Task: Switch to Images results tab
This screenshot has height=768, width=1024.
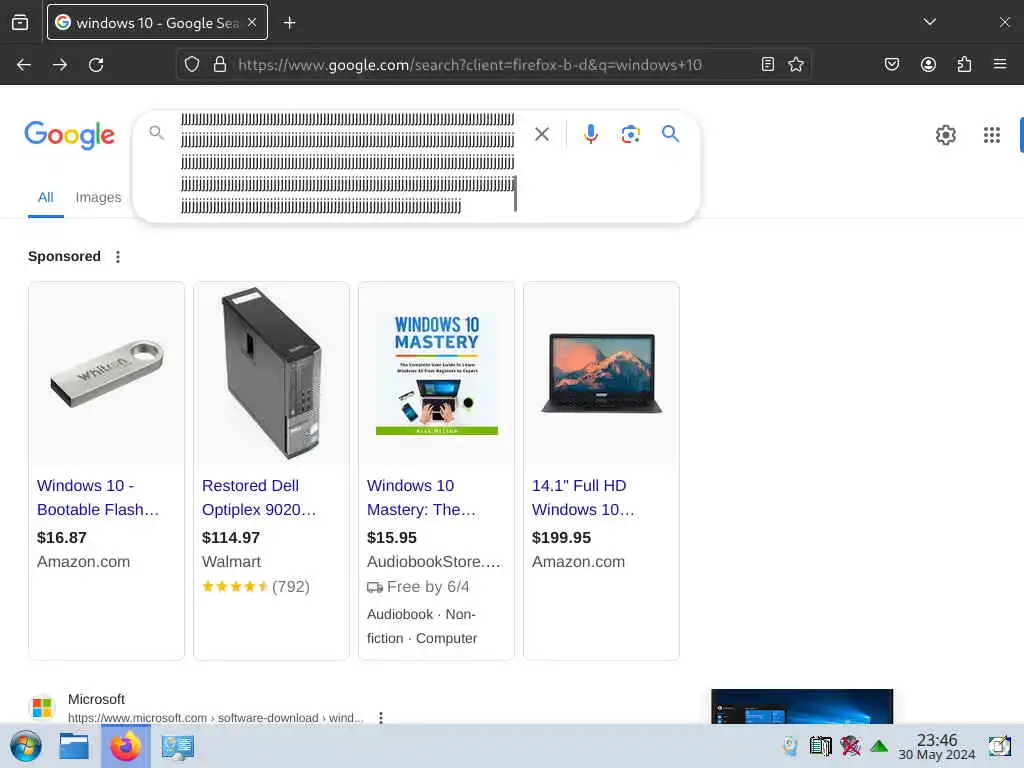Action: 98,197
